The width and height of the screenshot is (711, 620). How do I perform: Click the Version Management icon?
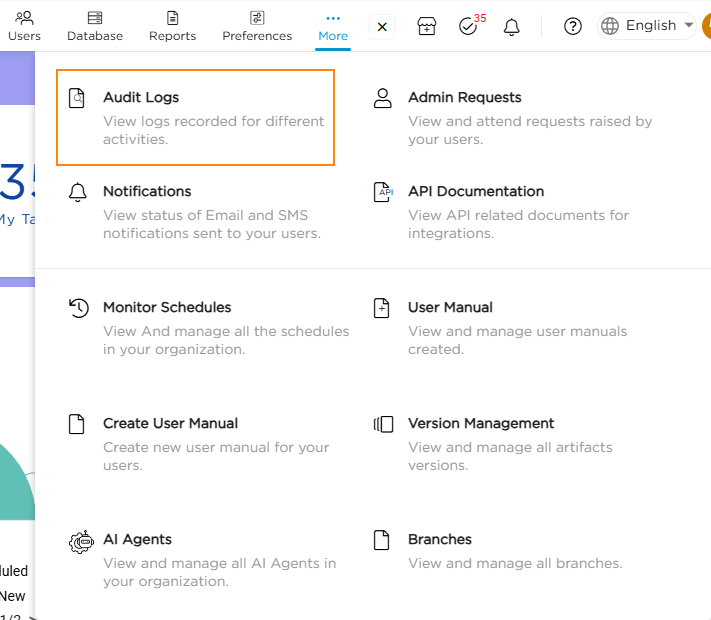[x=383, y=424]
